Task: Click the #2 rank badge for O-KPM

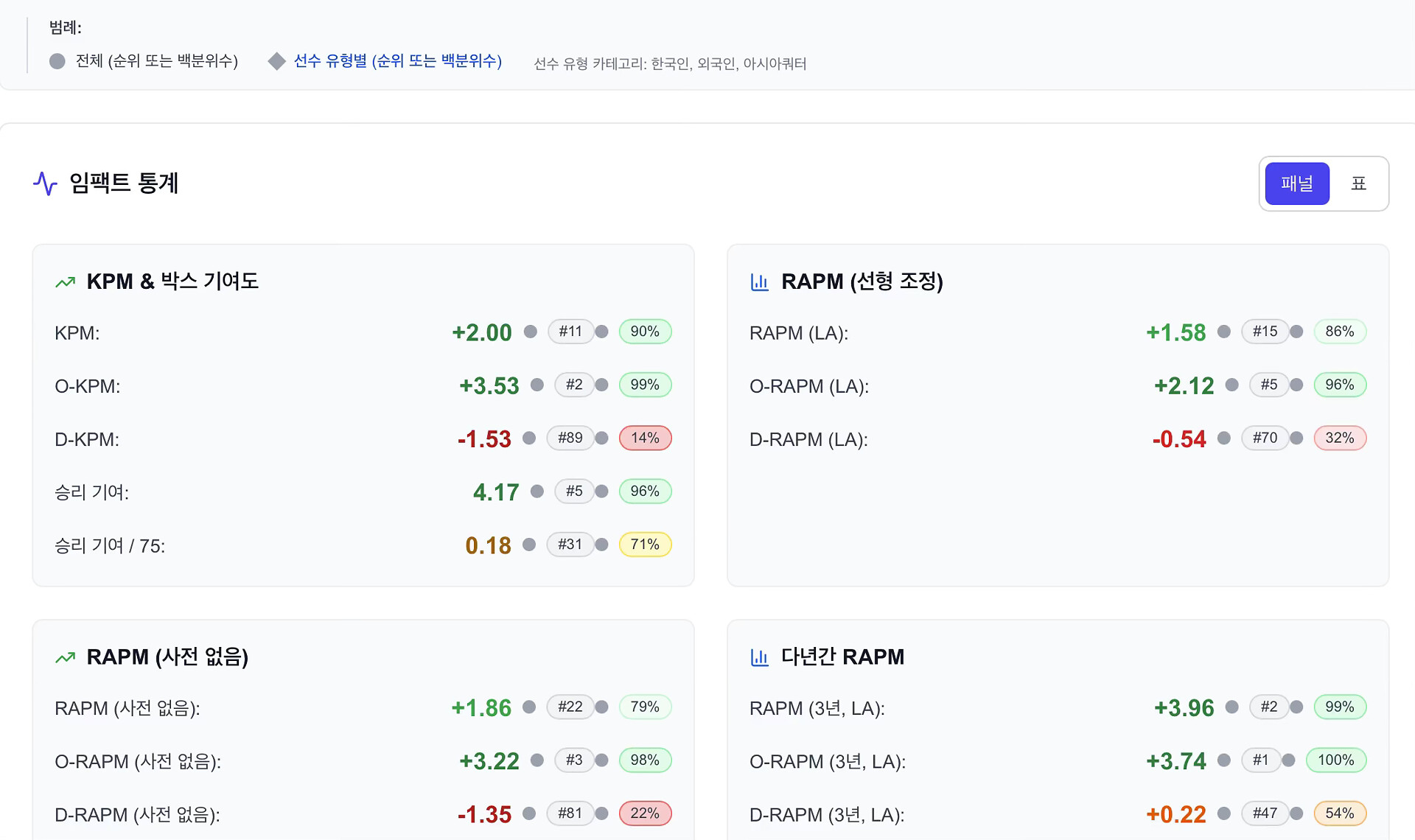Action: (573, 385)
